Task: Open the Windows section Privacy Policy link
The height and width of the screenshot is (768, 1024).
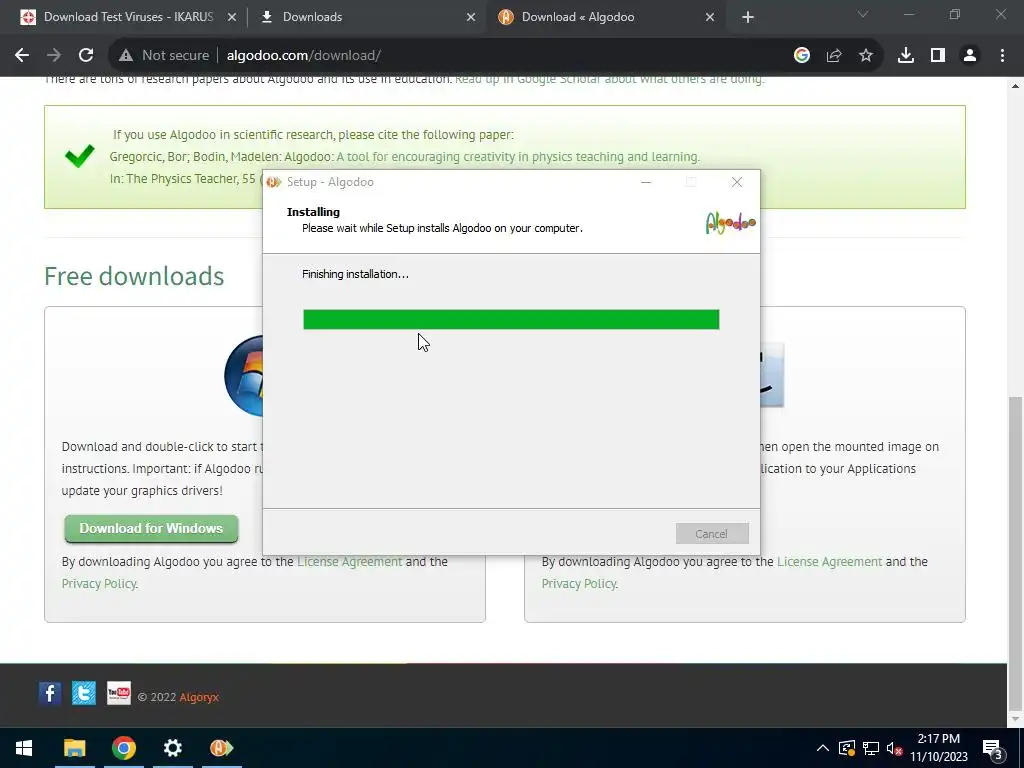Action: (99, 584)
